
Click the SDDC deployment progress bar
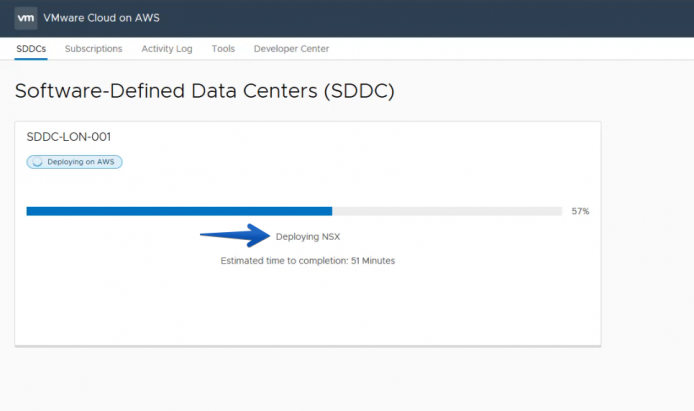coord(294,211)
